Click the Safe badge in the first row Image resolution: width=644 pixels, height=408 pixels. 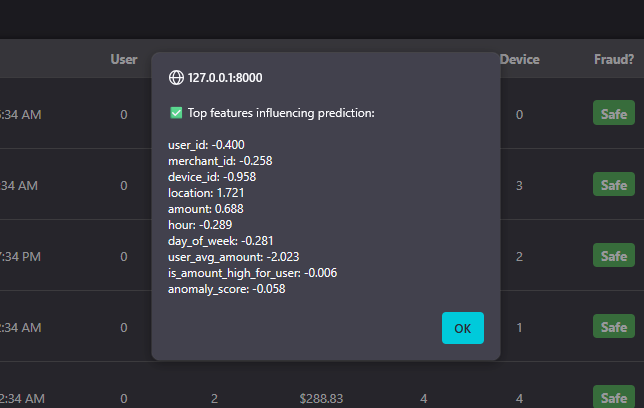pos(613,114)
